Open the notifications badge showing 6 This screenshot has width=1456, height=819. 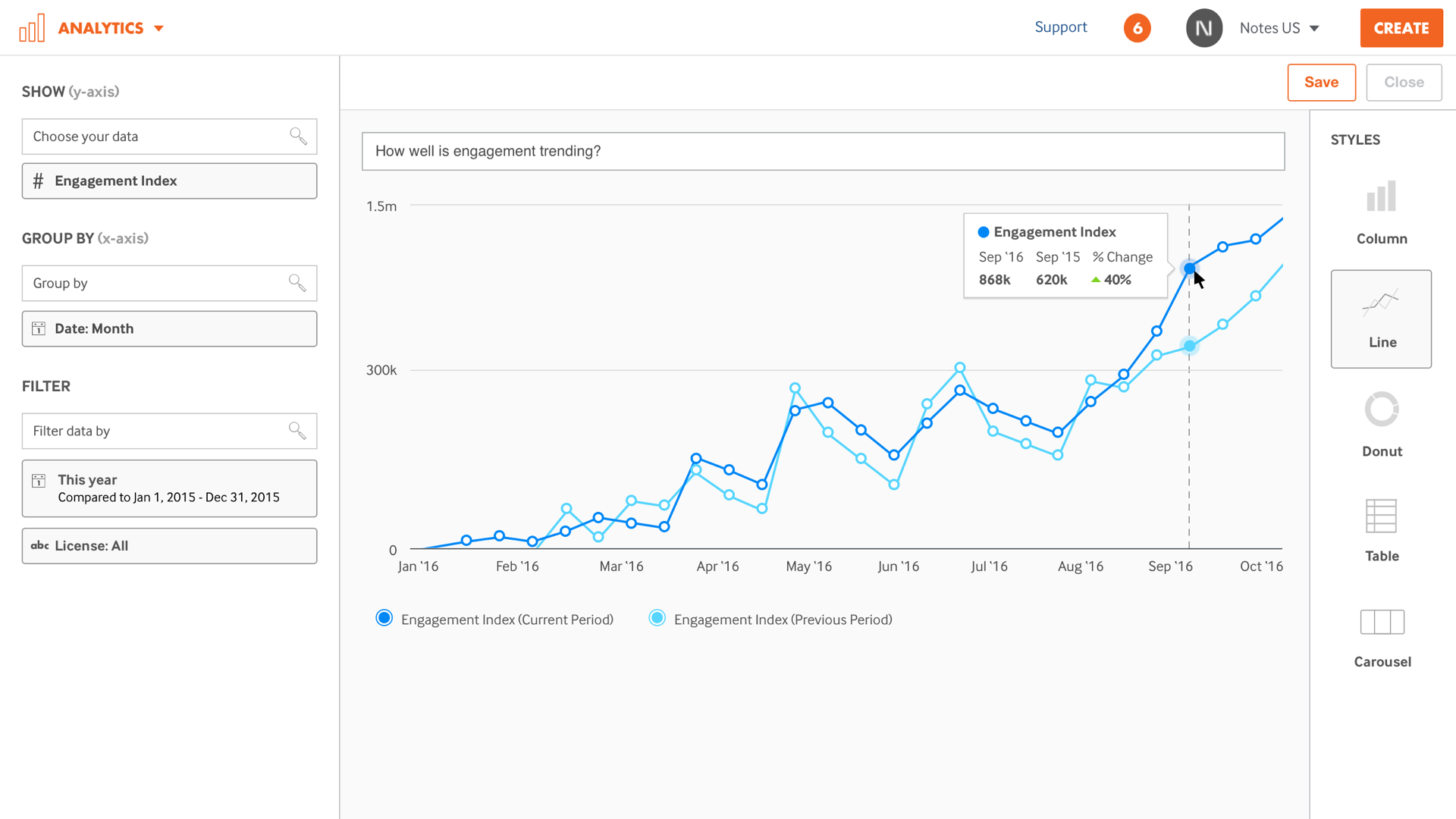click(x=1137, y=28)
